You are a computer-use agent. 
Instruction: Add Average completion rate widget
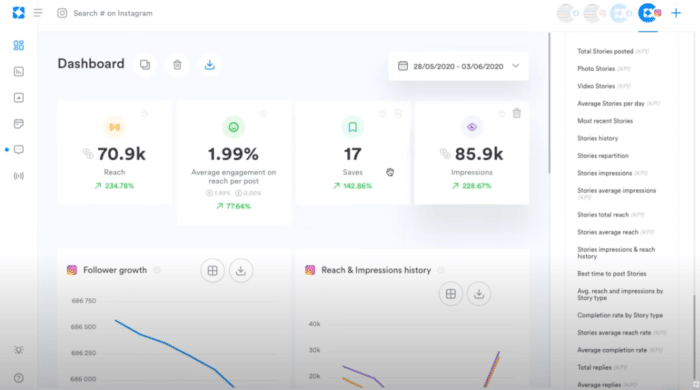[620, 350]
